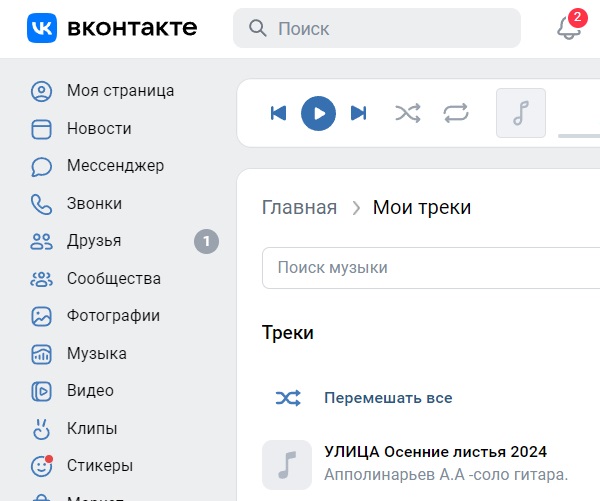The image size is (600, 501).
Task: Click the Клипы text label
Action: tap(92, 429)
